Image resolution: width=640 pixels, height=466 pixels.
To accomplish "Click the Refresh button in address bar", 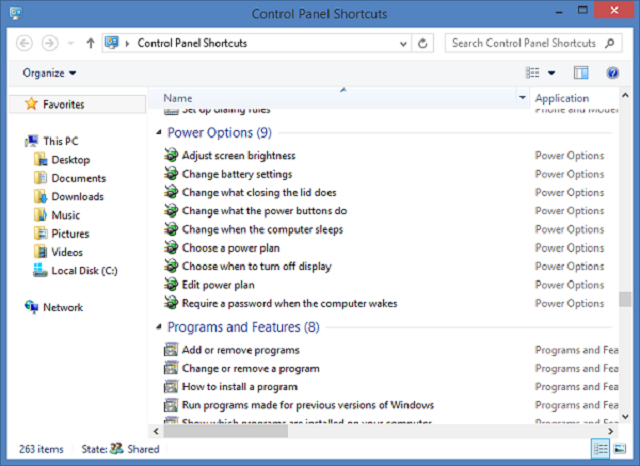I will click(423, 43).
